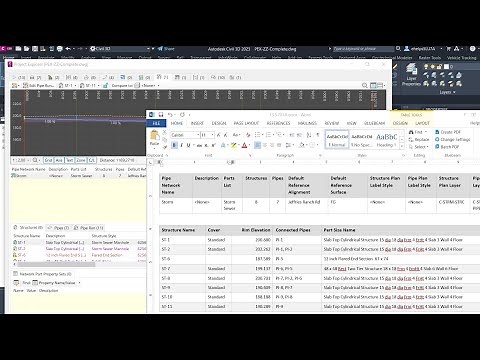Click the Numbering list icon

268,135
